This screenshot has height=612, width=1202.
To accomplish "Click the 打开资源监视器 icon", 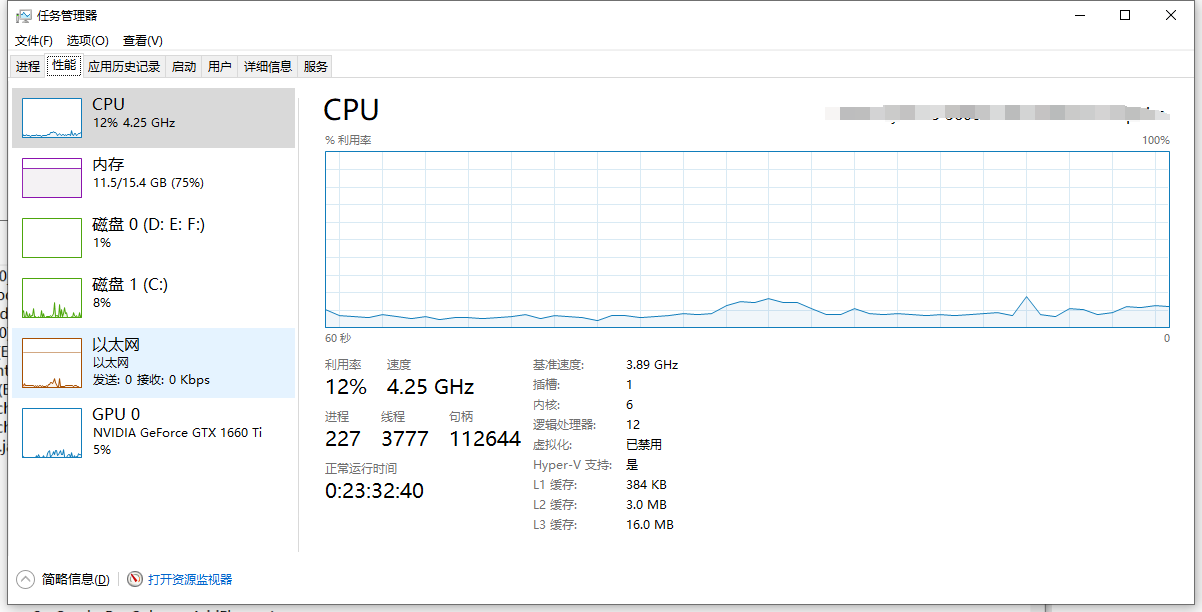I will [135, 579].
